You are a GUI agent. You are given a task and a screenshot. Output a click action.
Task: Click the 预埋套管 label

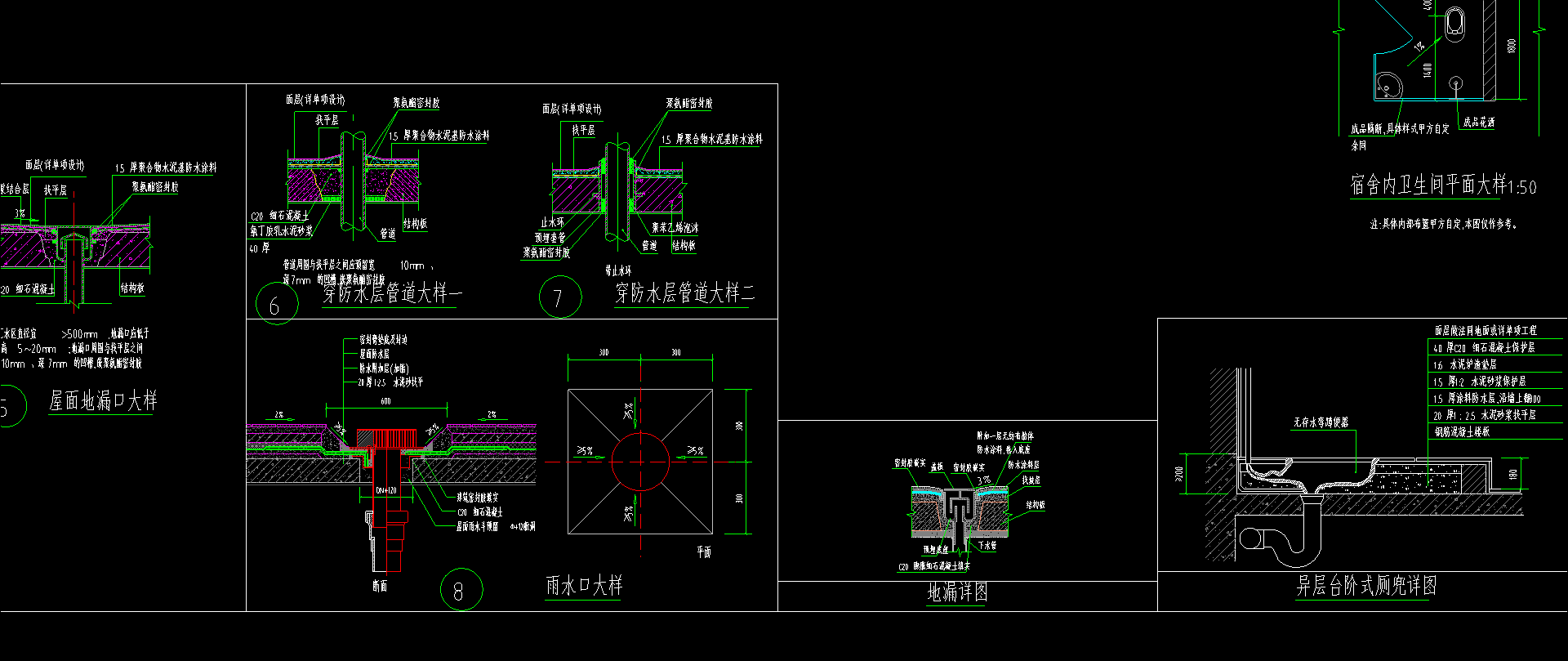click(550, 238)
